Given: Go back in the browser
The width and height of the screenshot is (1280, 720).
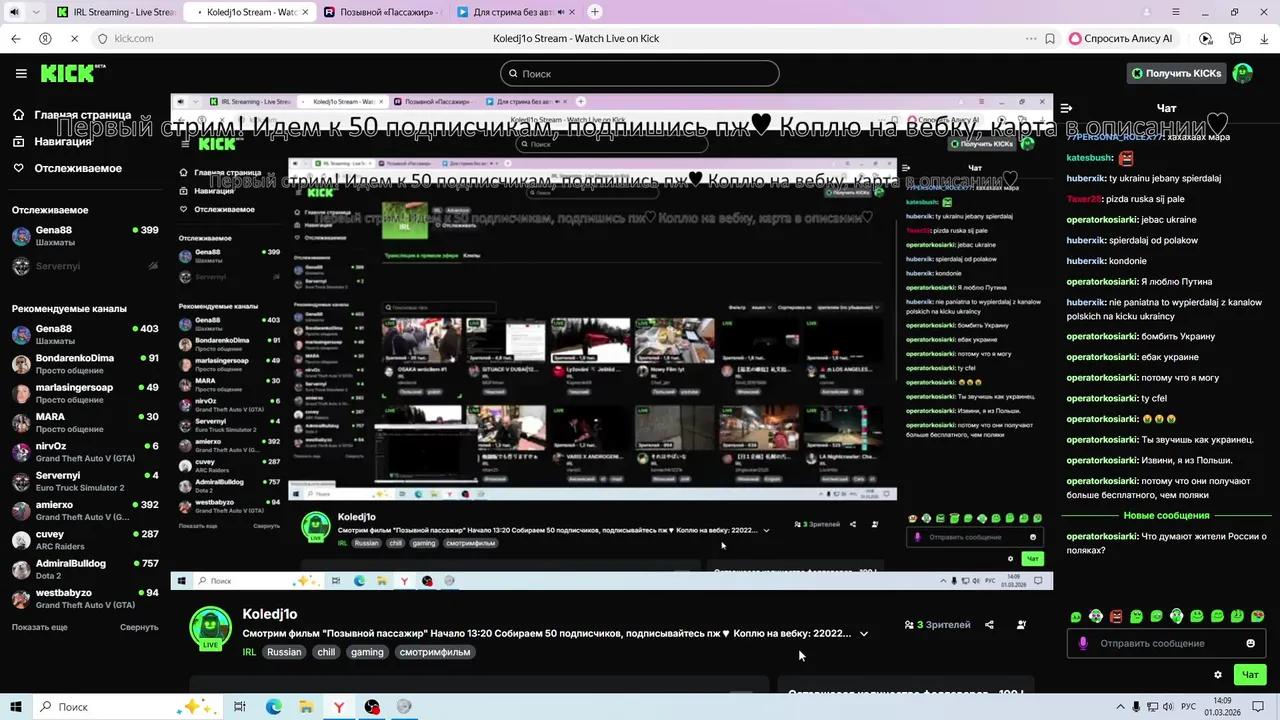Looking at the screenshot, I should point(15,38).
